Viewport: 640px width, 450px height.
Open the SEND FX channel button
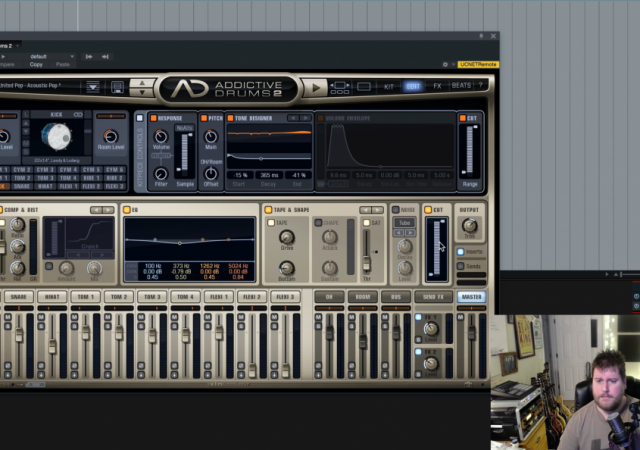click(433, 297)
